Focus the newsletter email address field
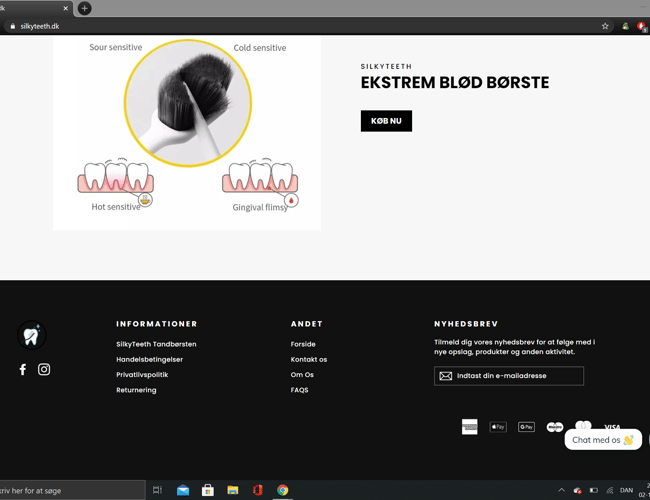 pos(509,376)
